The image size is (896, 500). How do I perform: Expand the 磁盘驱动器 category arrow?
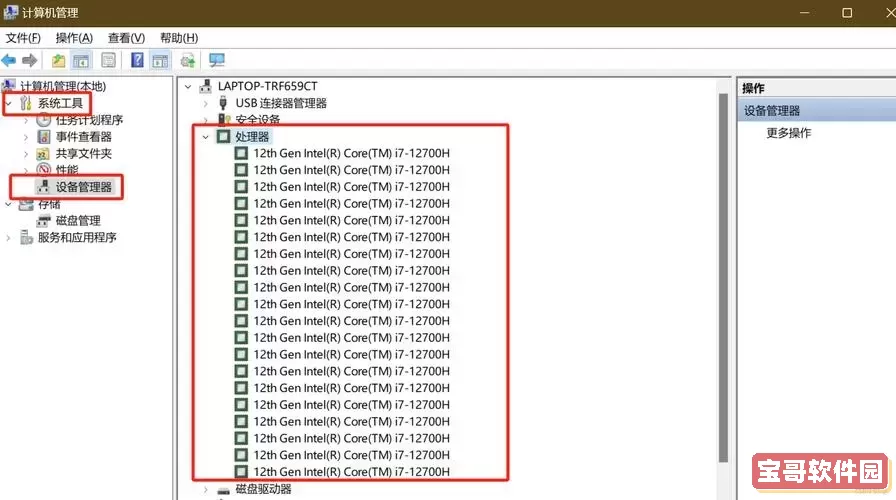click(206, 490)
